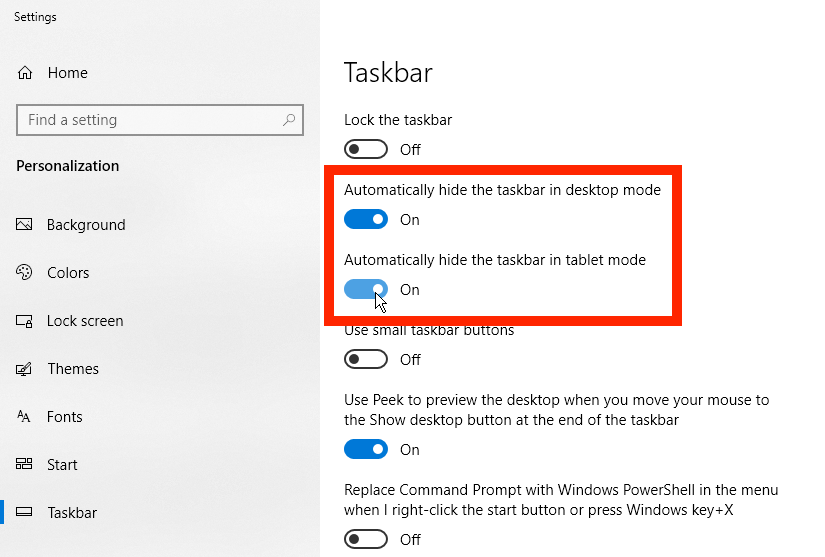Open the Colors settings page
This screenshot has height=557, width=825.
pyautogui.click(x=68, y=272)
